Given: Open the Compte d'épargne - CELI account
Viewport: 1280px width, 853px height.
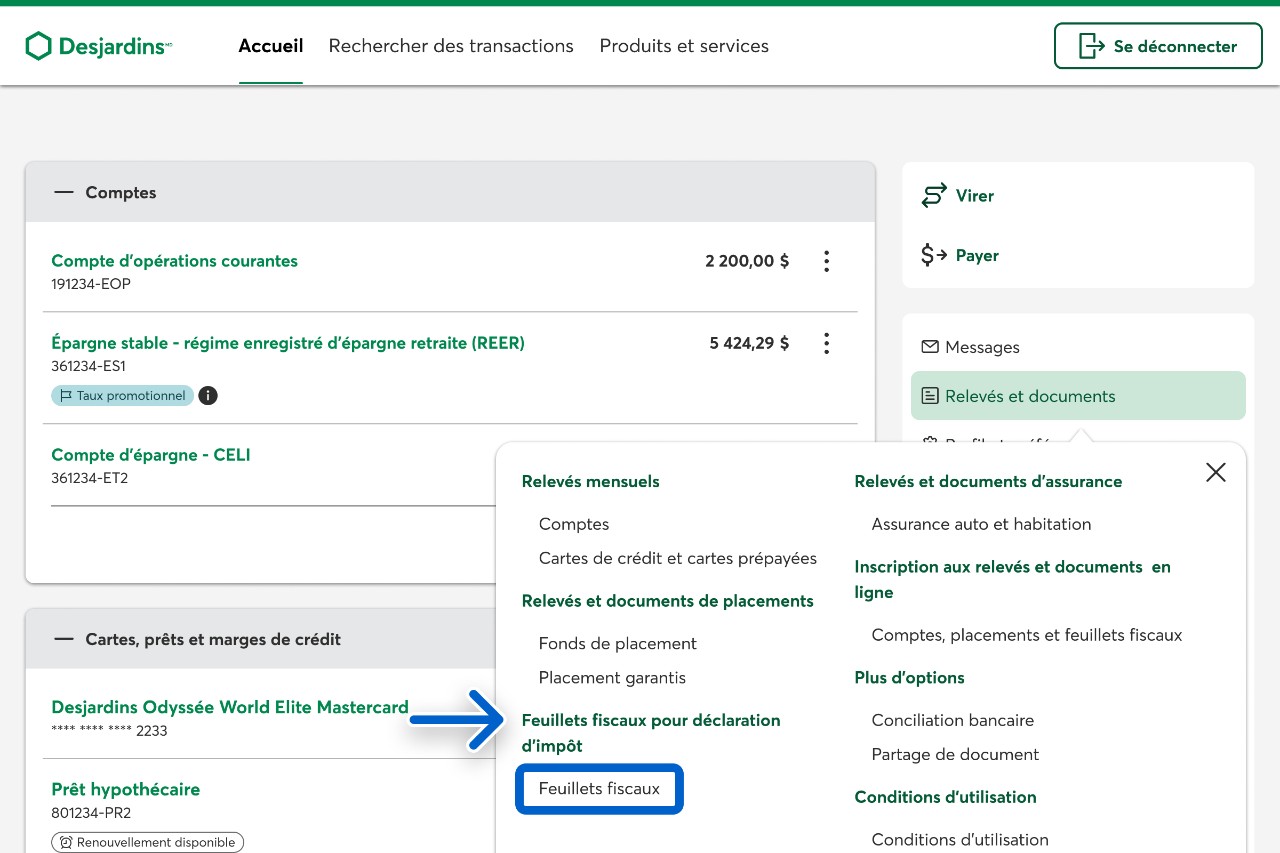Looking at the screenshot, I should [151, 455].
